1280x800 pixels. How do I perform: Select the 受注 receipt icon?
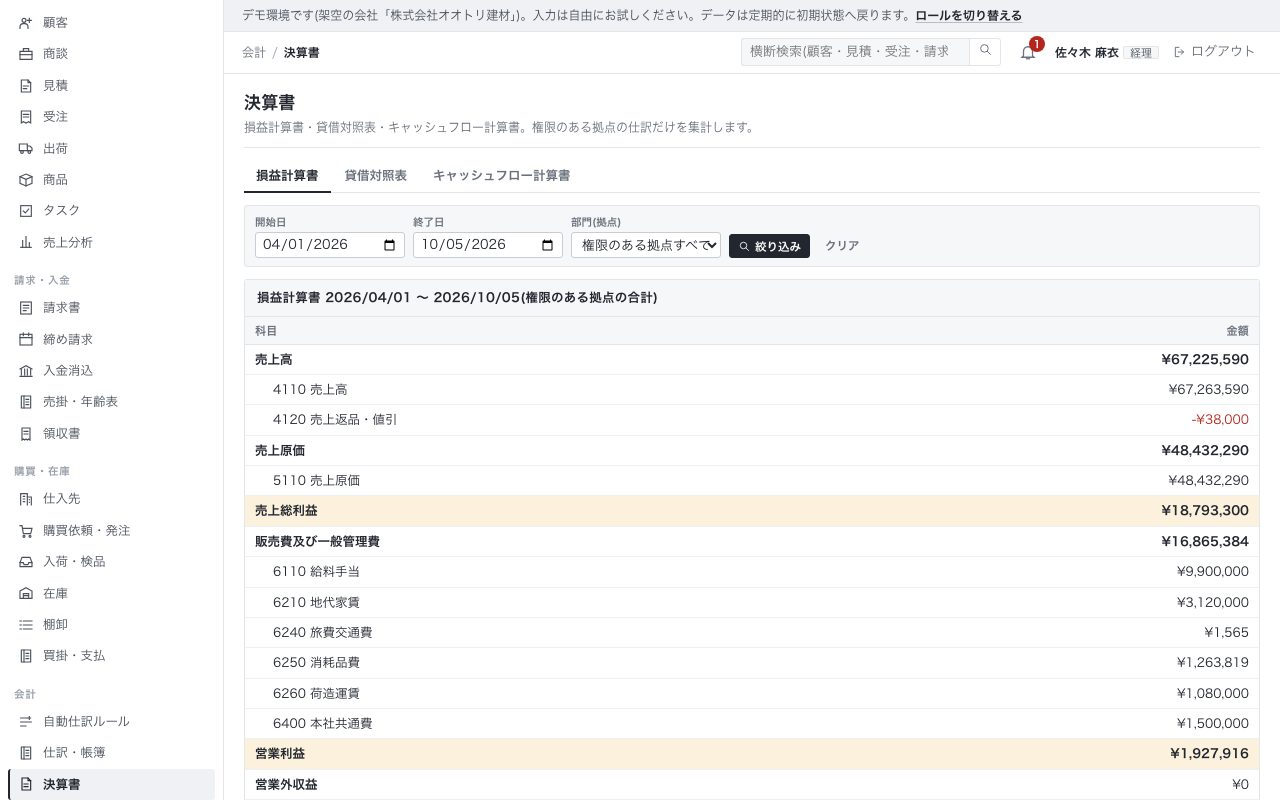pyautogui.click(x=26, y=117)
